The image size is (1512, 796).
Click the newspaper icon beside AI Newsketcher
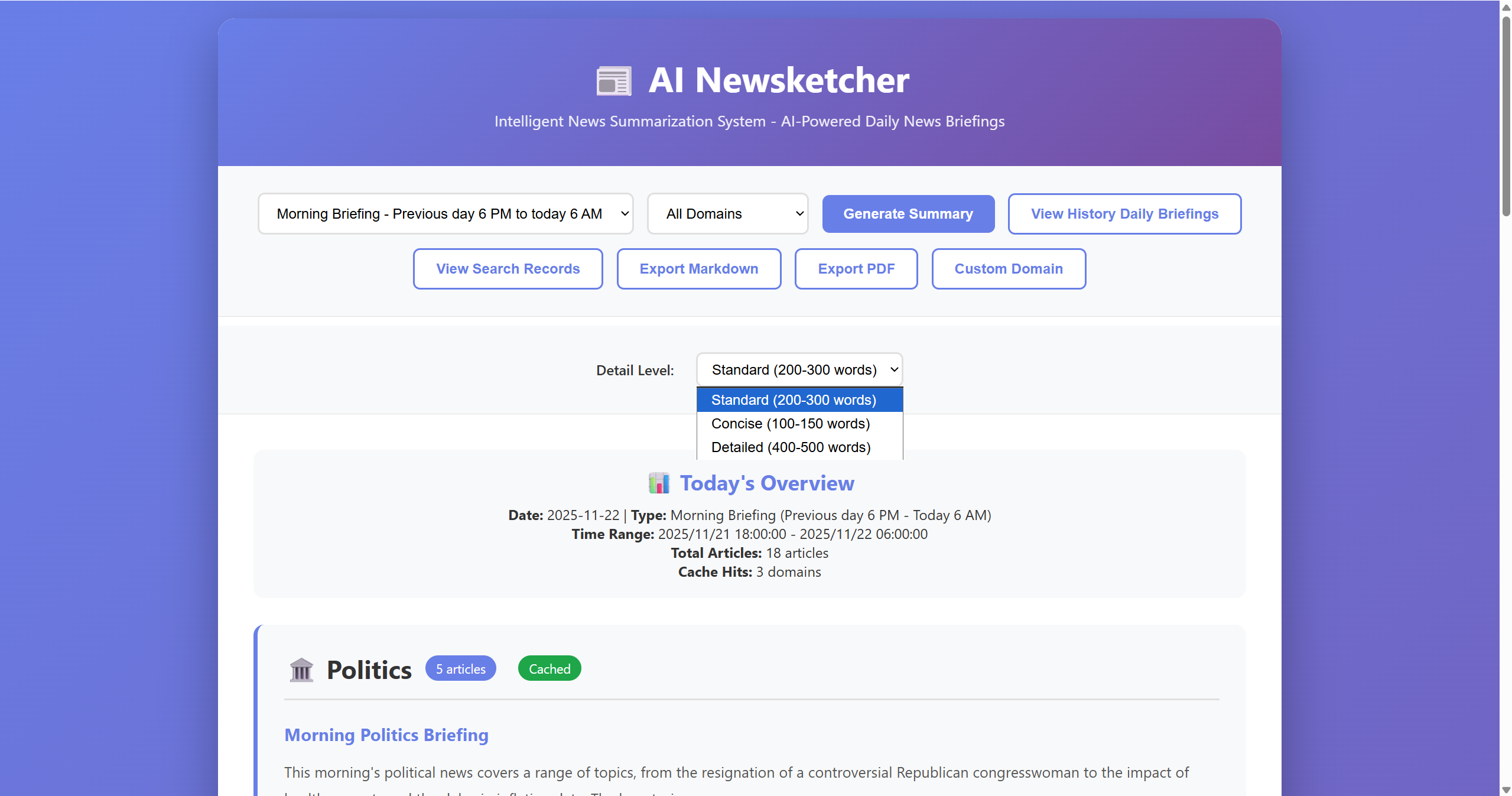click(613, 80)
